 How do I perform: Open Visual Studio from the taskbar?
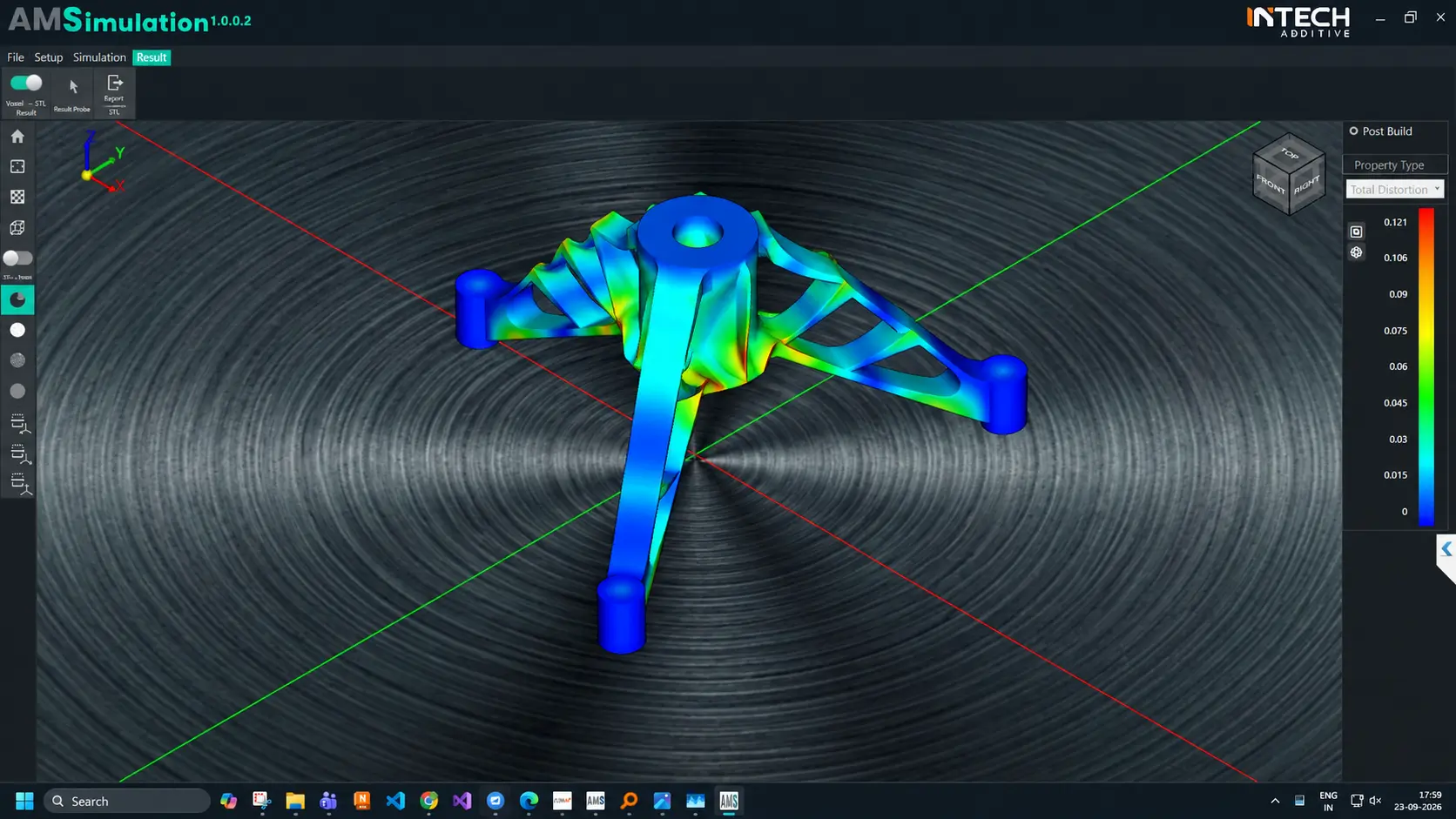462,801
